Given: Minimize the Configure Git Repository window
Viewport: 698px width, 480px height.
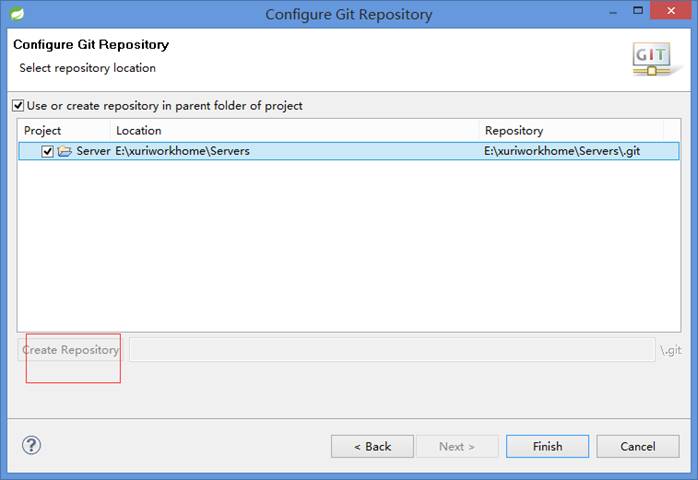Looking at the screenshot, I should pos(613,12).
